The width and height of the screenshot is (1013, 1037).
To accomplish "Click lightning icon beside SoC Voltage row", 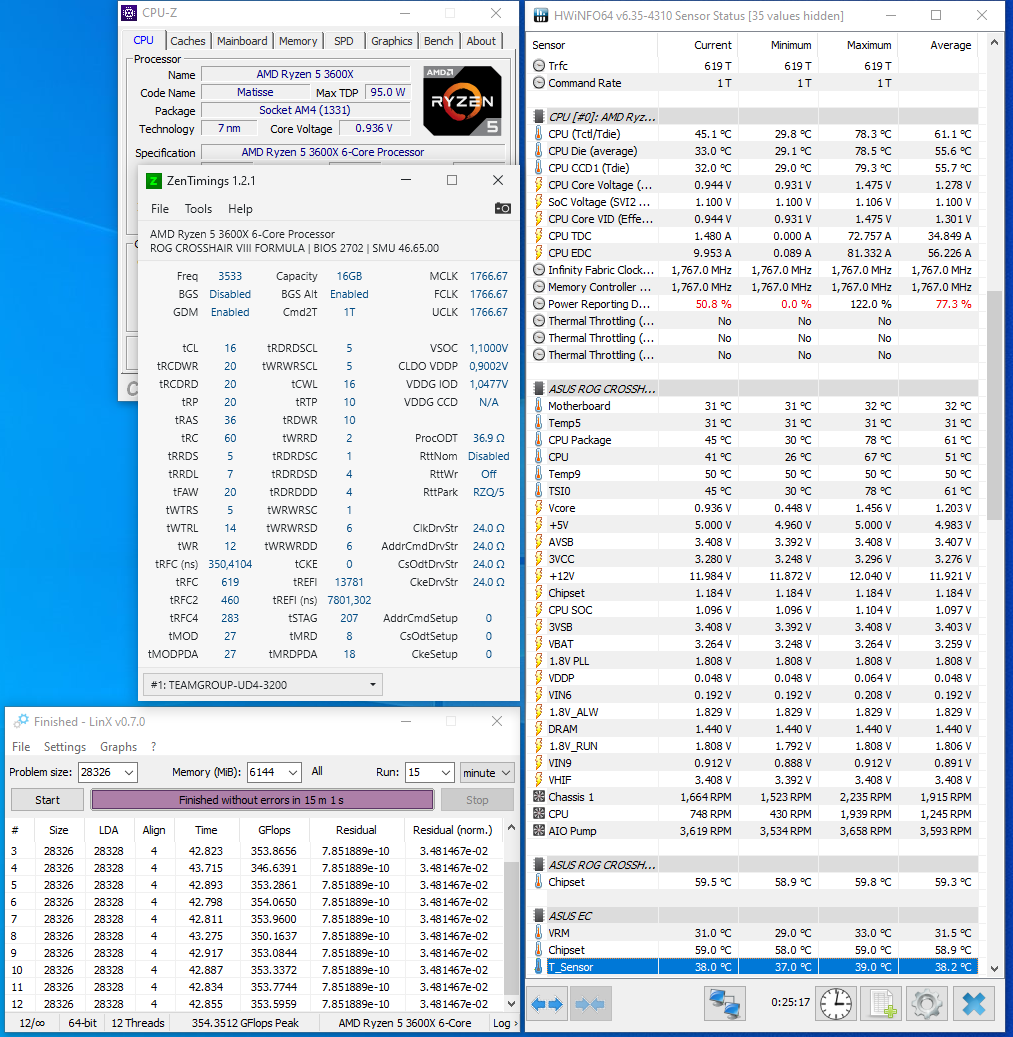I will coord(539,202).
